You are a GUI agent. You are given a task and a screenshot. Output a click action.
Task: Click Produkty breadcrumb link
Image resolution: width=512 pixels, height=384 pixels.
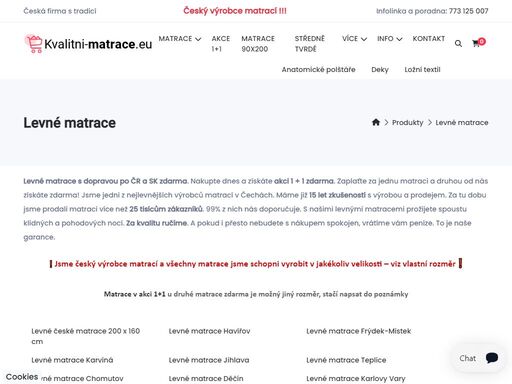407,123
